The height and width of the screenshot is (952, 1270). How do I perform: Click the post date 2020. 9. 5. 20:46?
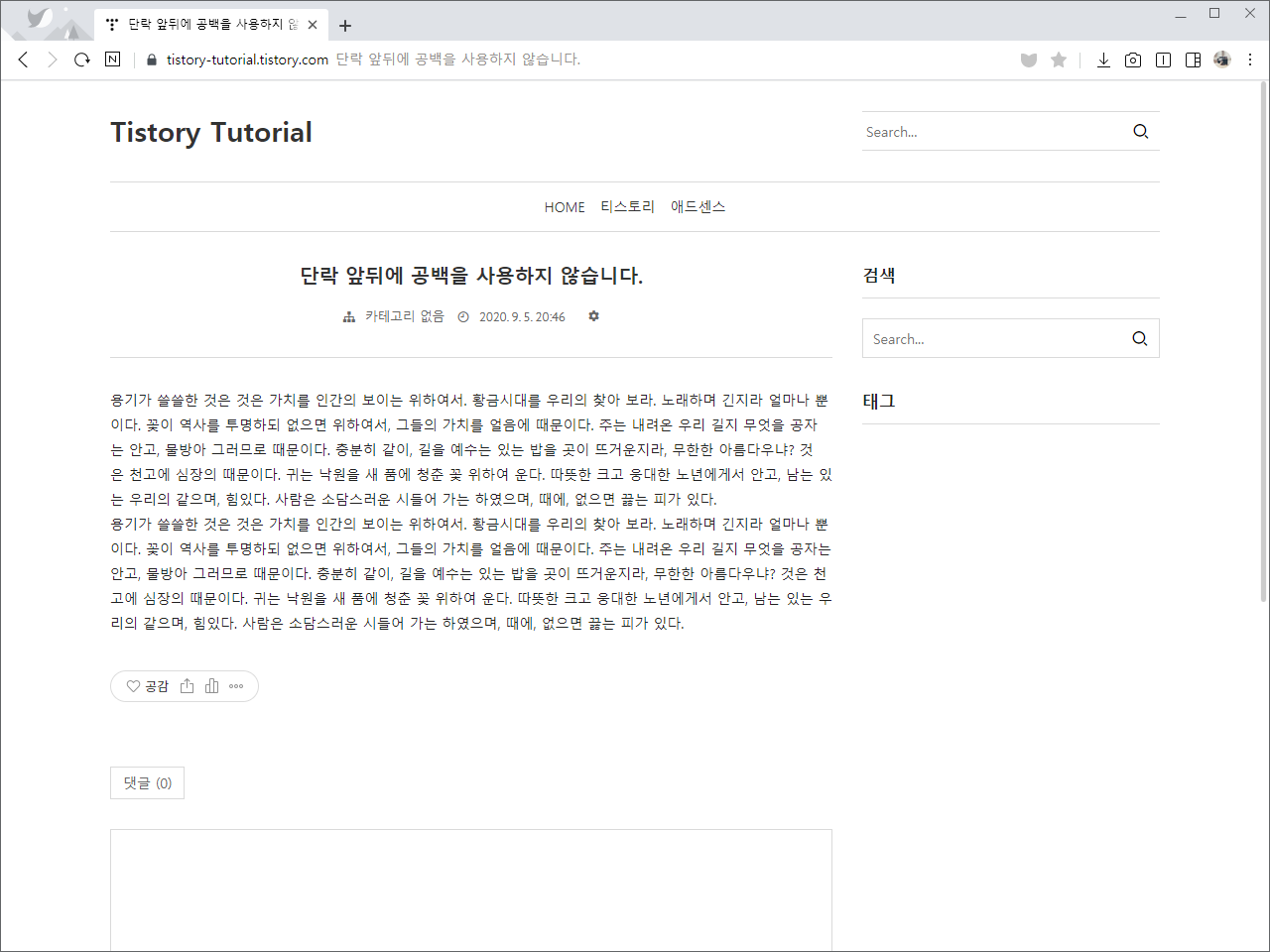point(522,317)
